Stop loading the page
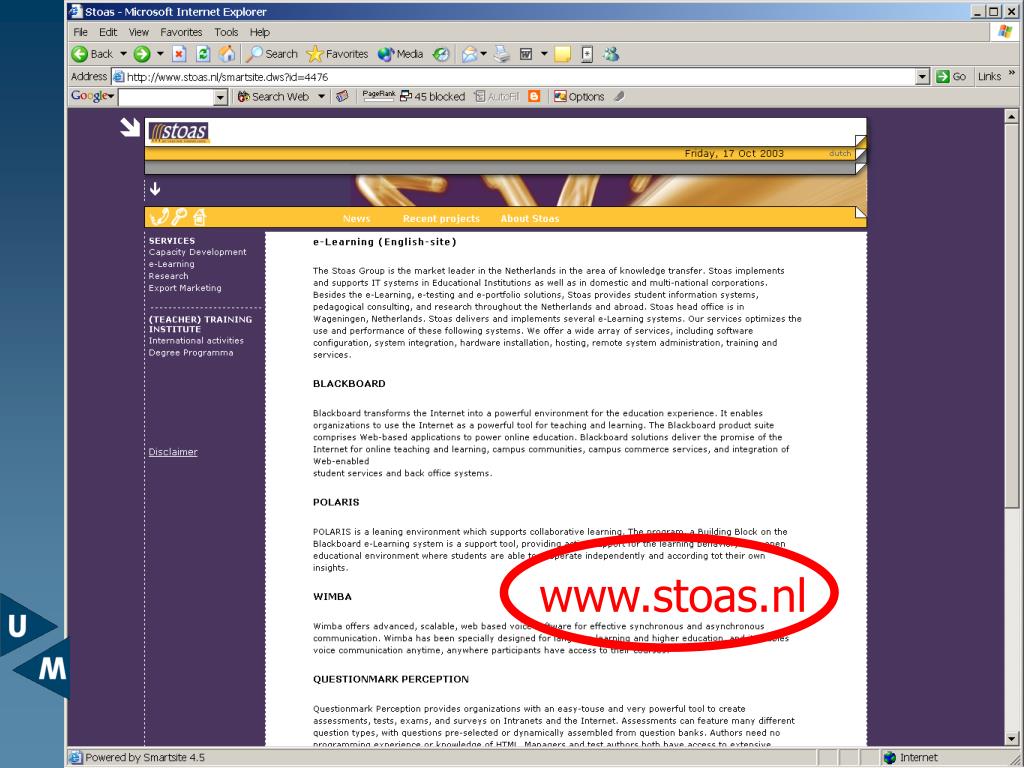 pos(180,54)
